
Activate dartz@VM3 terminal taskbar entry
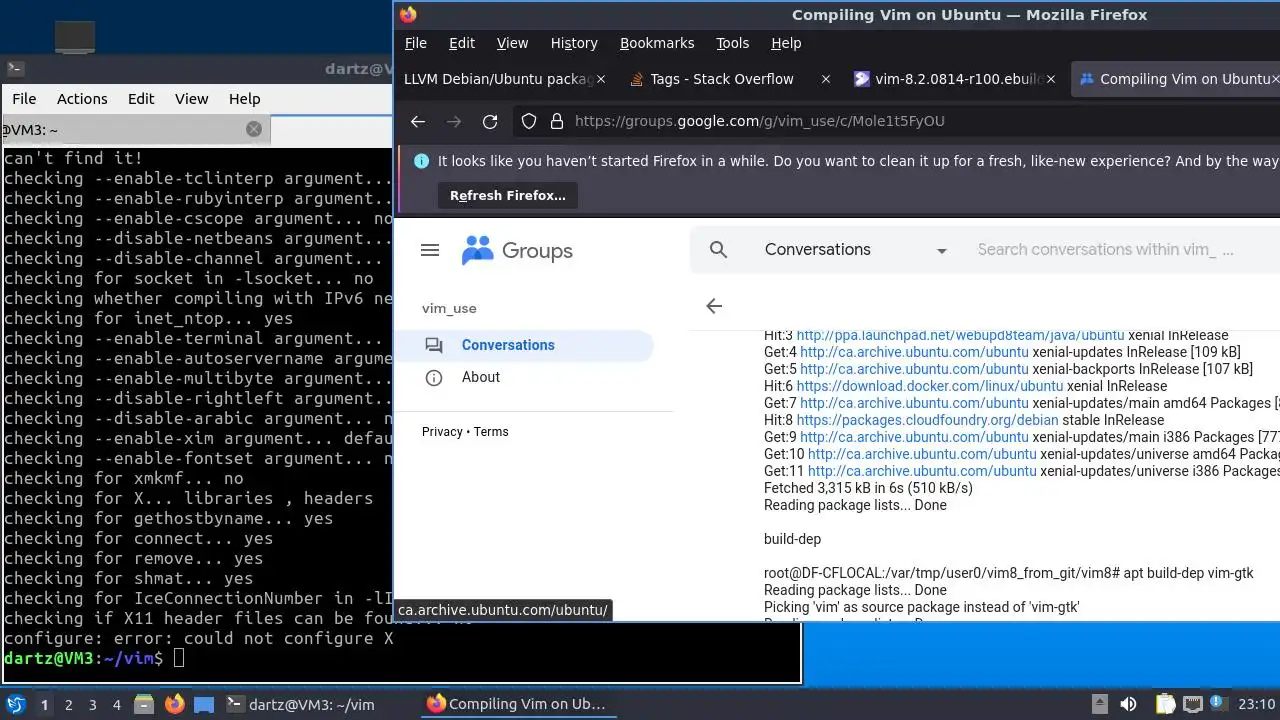[x=318, y=704]
